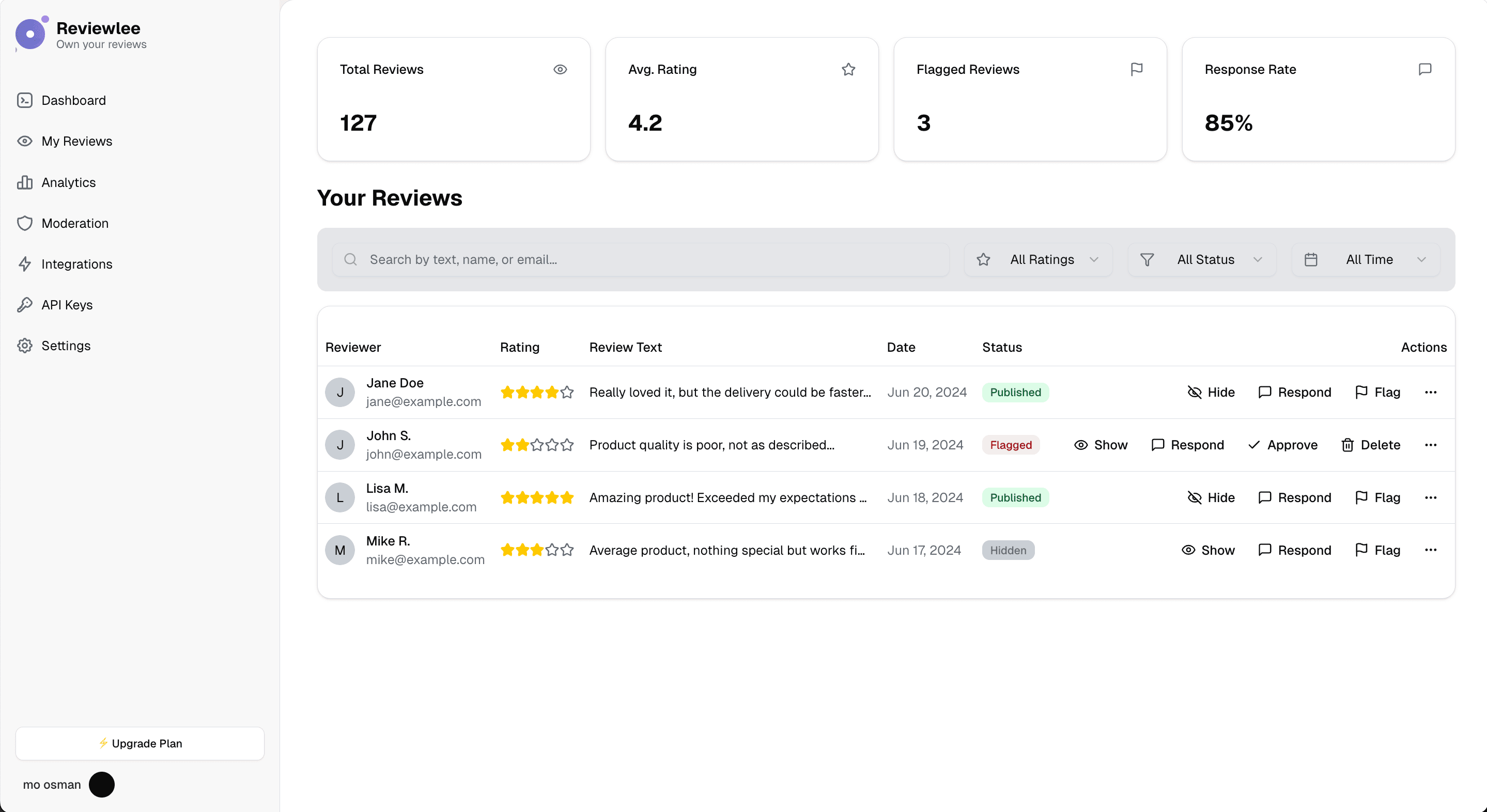This screenshot has height=812, width=1487.
Task: Click the flag icon on the Flagged Reviews card
Action: tap(1136, 69)
